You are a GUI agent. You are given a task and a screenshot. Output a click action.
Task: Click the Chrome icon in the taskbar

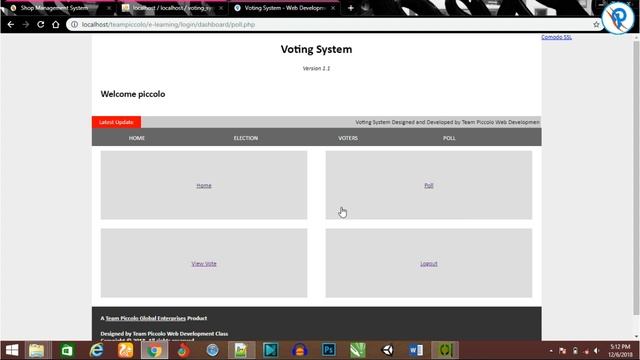[x=154, y=350]
